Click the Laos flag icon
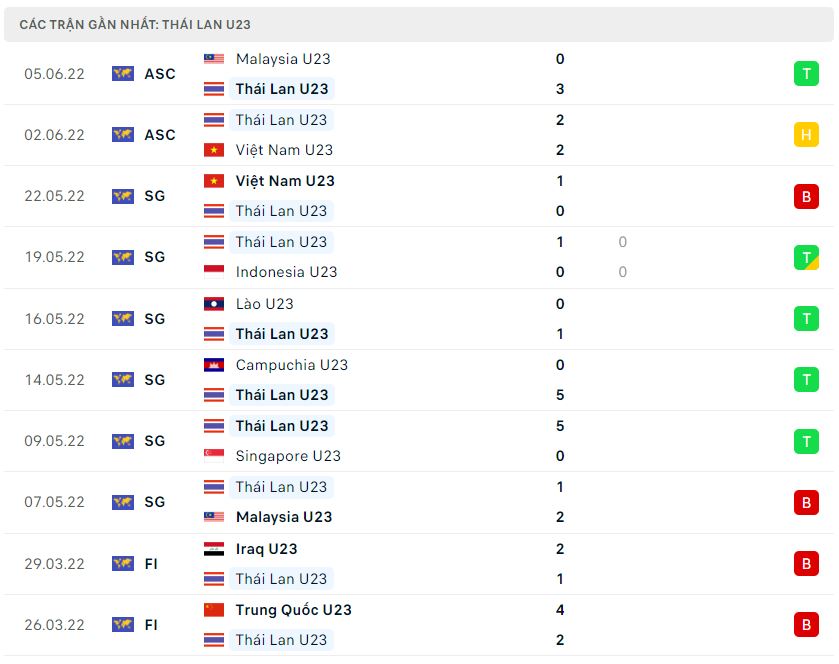This screenshot has width=839, height=664. (x=213, y=304)
